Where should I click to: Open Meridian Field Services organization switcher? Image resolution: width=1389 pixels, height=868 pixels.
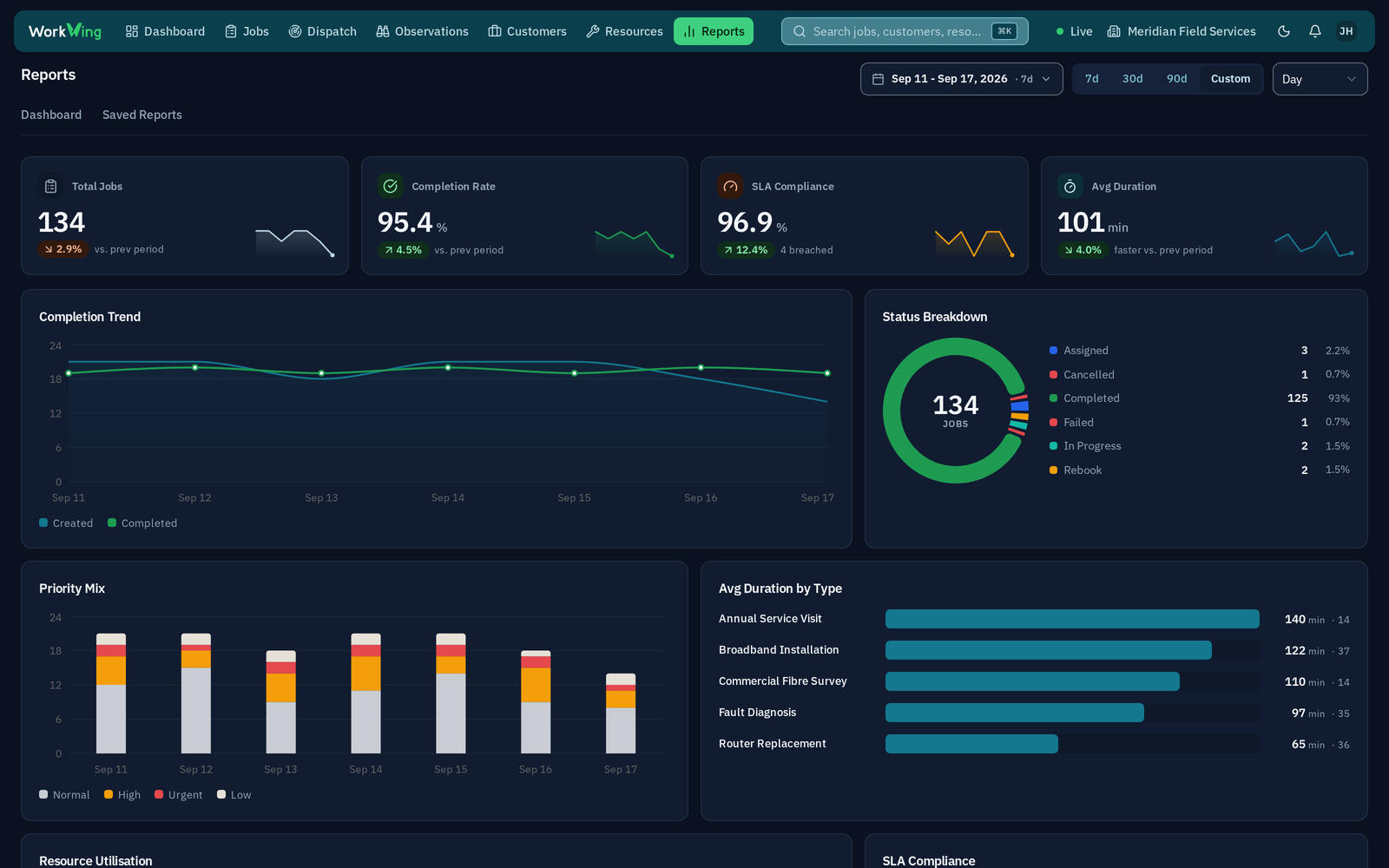point(1182,31)
